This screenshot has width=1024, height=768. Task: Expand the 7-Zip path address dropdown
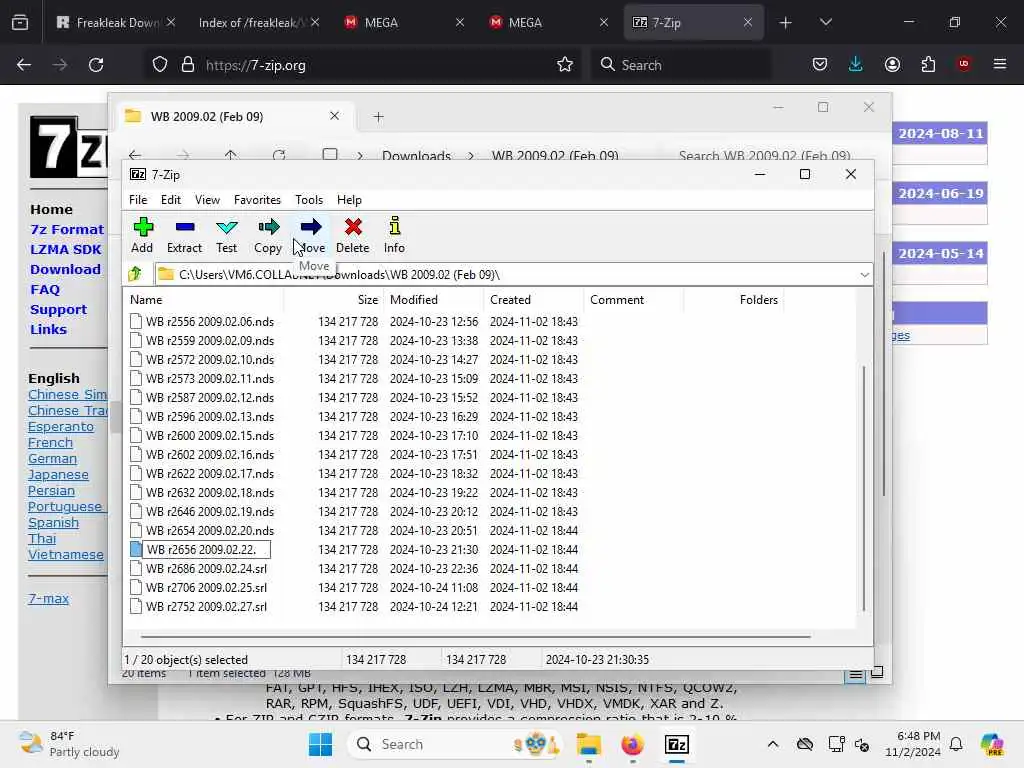coord(864,275)
